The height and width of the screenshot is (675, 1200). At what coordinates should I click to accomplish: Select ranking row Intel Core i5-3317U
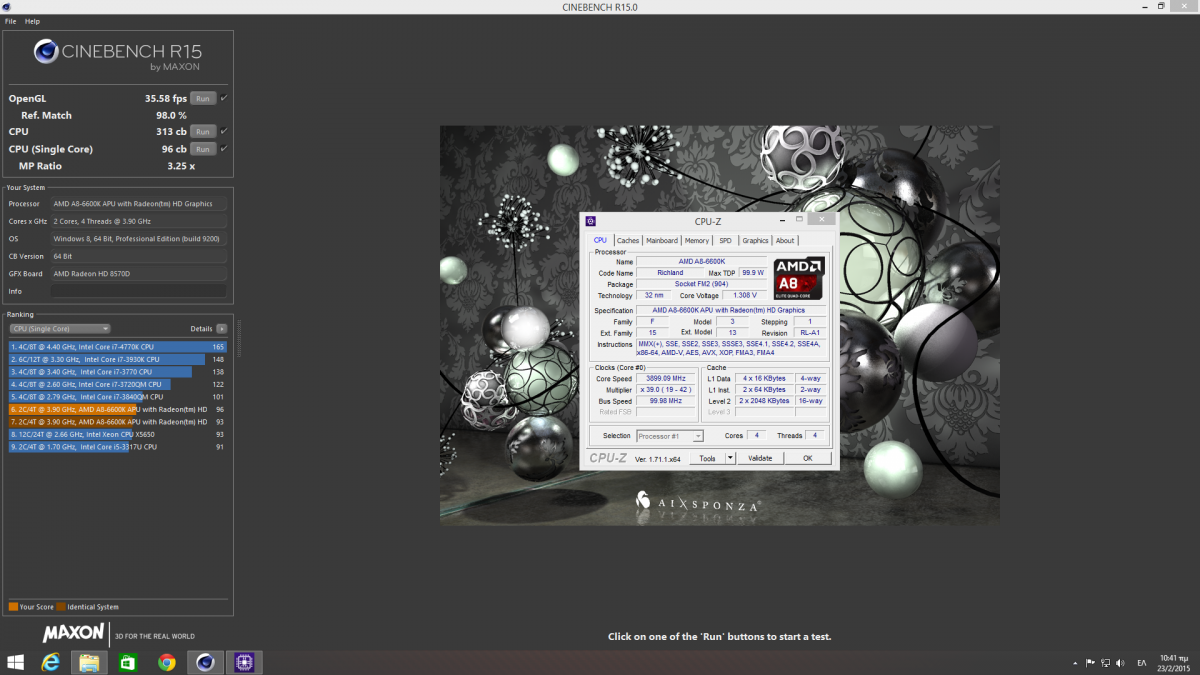(118, 446)
